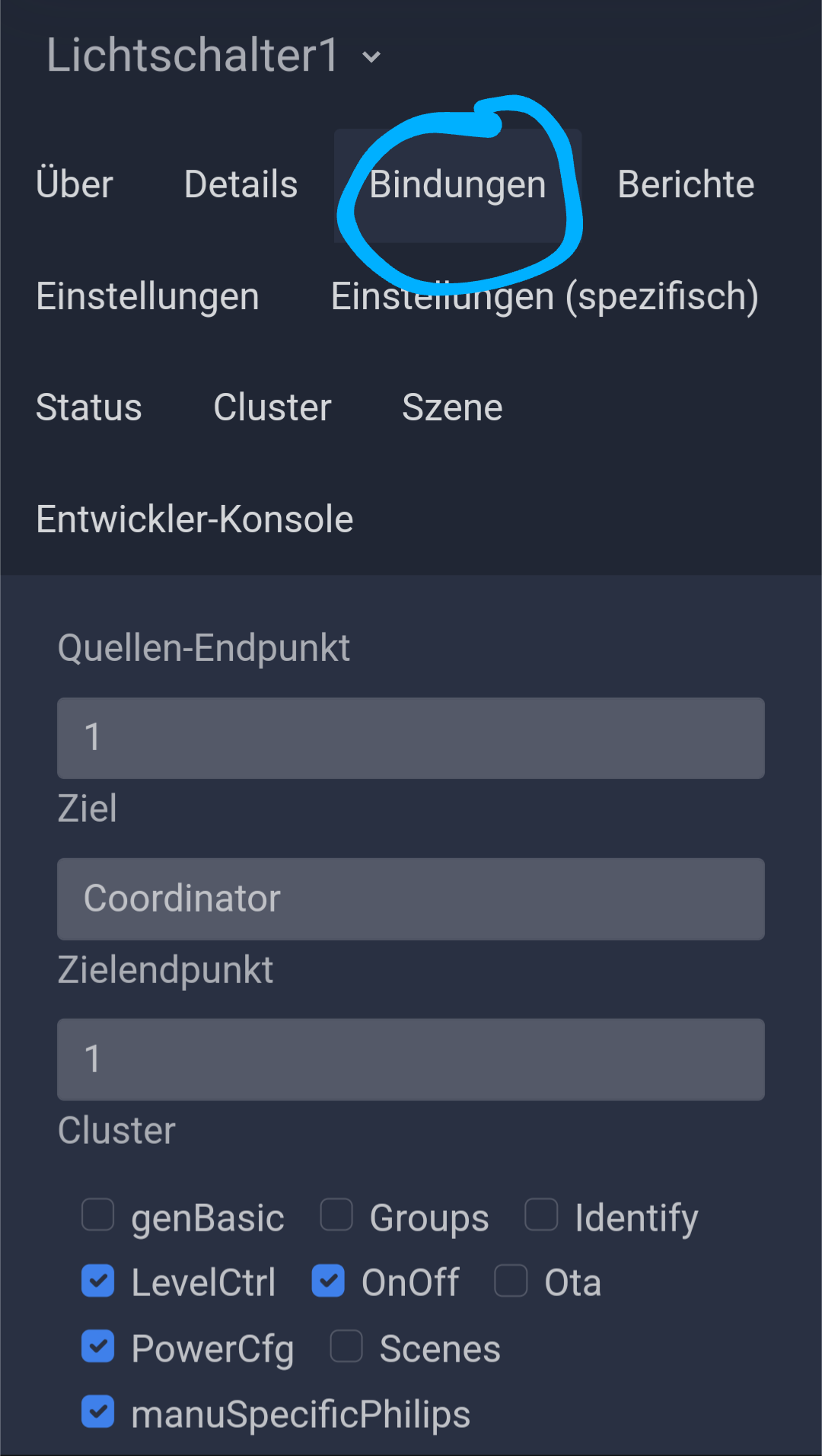The width and height of the screenshot is (822, 1456).
Task: Open the Entwickler-Konsole tab
Action: 195,519
